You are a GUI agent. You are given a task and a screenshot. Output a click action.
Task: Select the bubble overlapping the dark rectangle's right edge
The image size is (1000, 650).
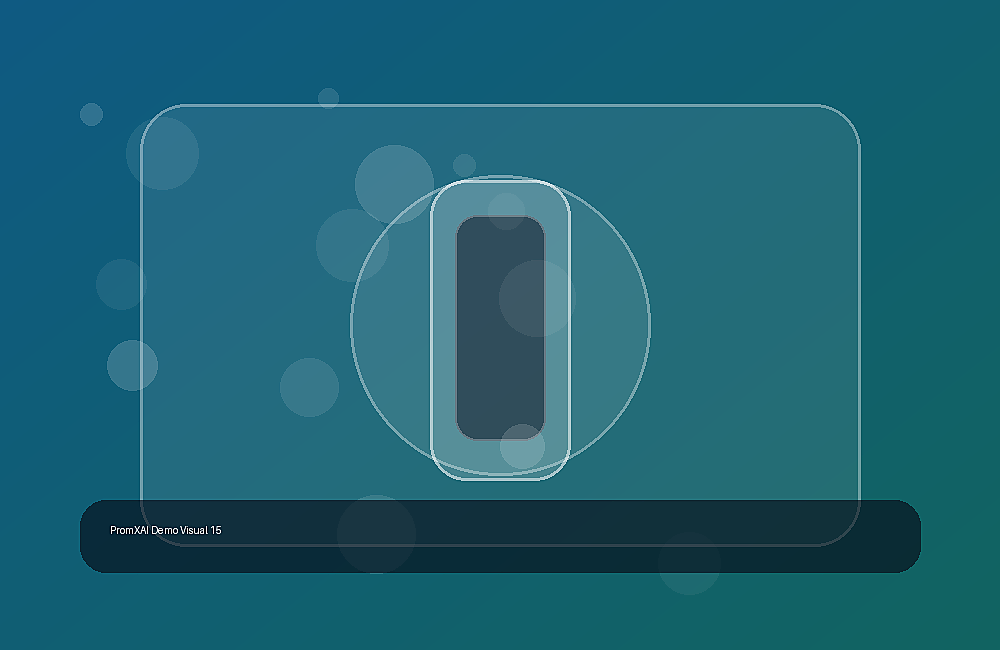click(537, 298)
